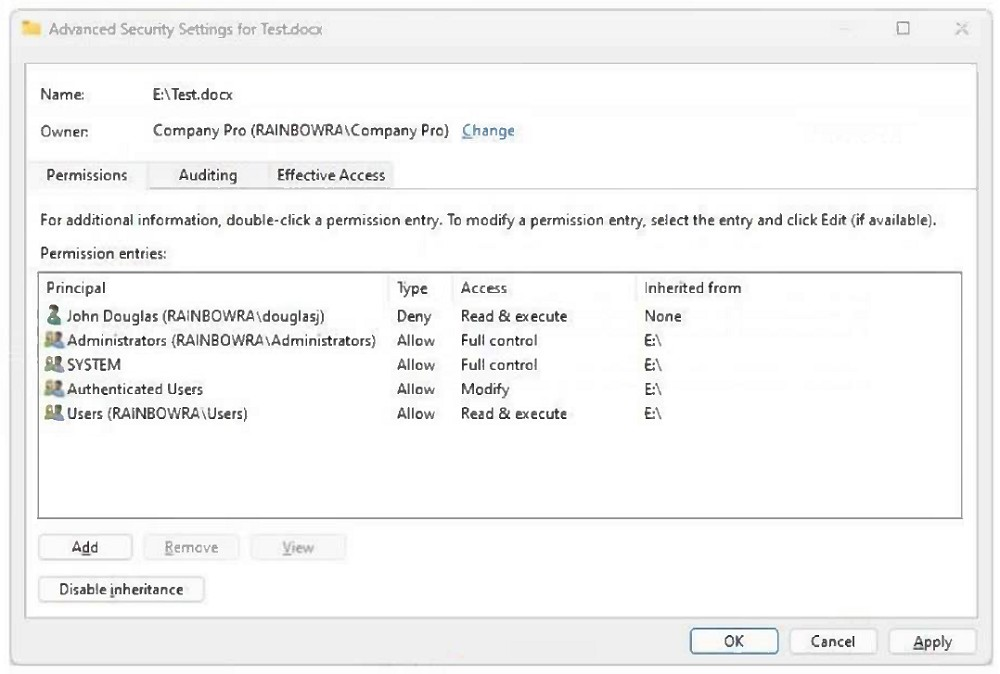Click the Apply button
The image size is (1000, 674).
[932, 642]
